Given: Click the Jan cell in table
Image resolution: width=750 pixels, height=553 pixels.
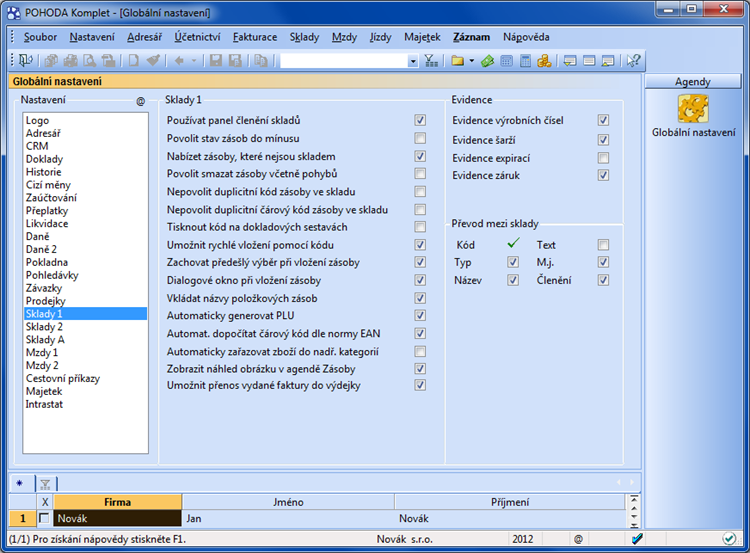Looking at the screenshot, I should click(x=288, y=518).
